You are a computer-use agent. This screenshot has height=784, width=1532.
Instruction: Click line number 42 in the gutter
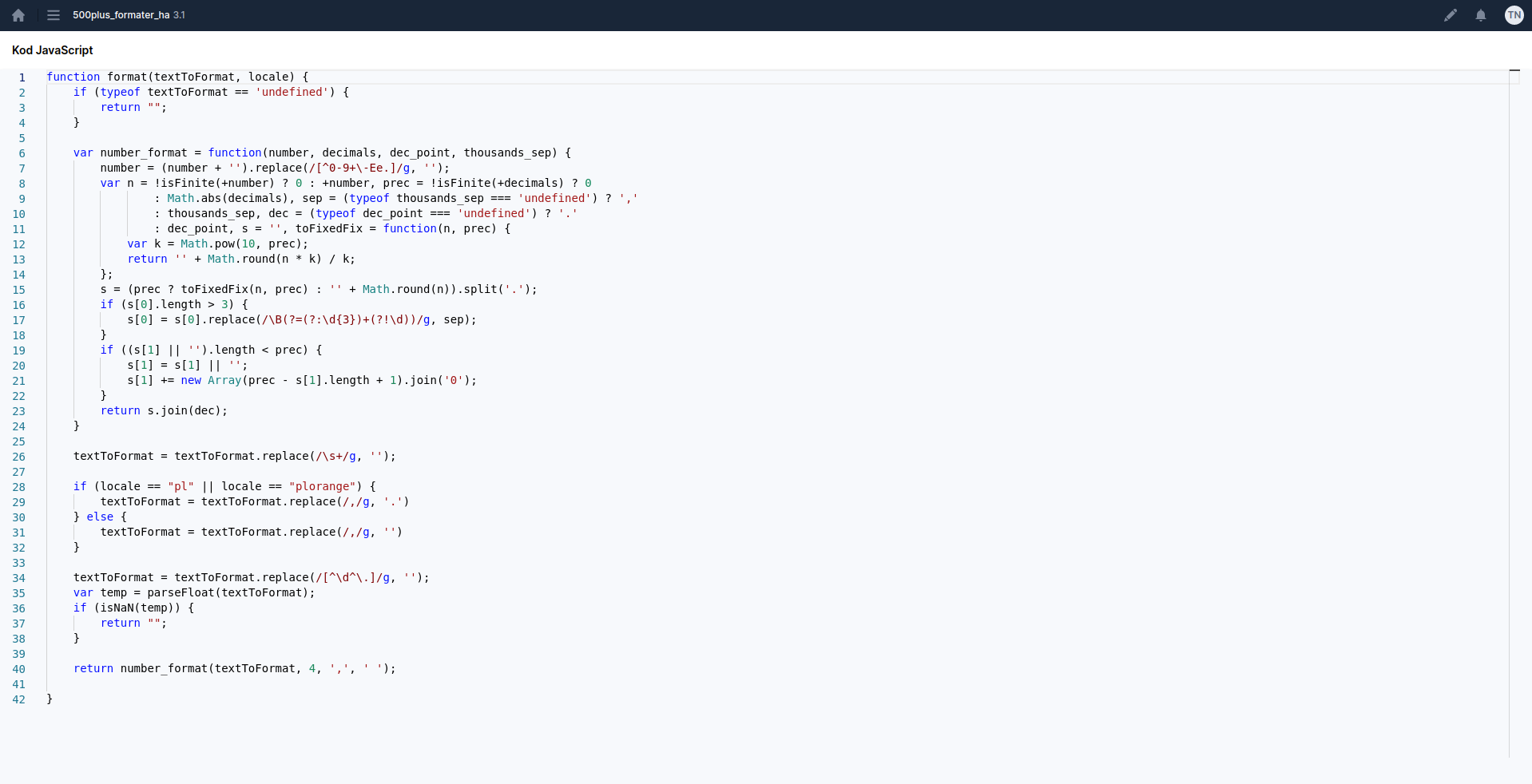[x=19, y=699]
